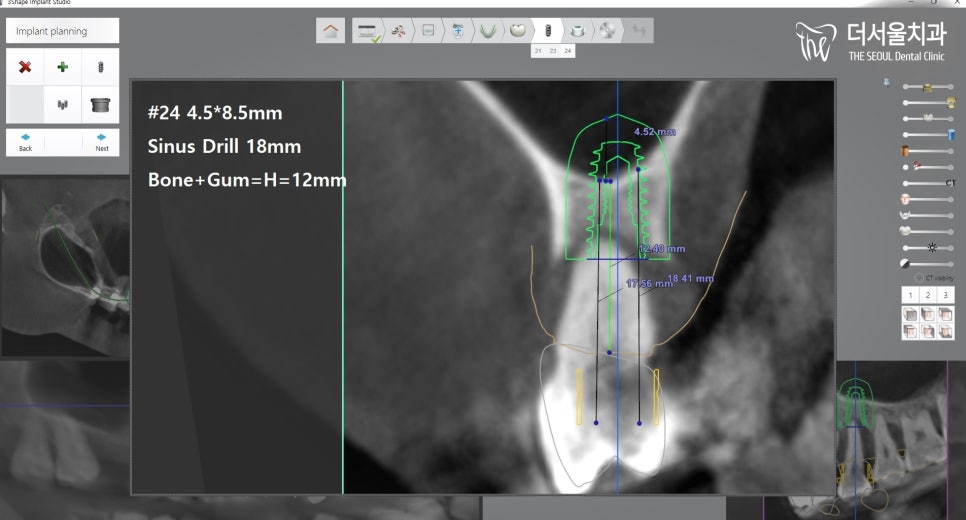Adjust the red nerve marker visibility slider

pos(928,167)
